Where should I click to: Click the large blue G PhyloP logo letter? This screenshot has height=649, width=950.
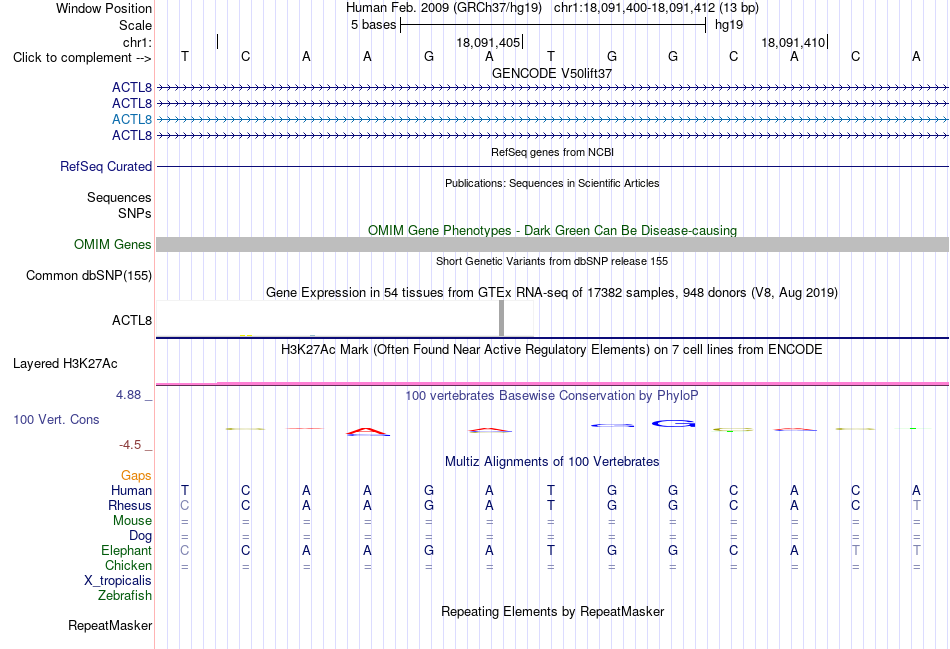[x=673, y=424]
